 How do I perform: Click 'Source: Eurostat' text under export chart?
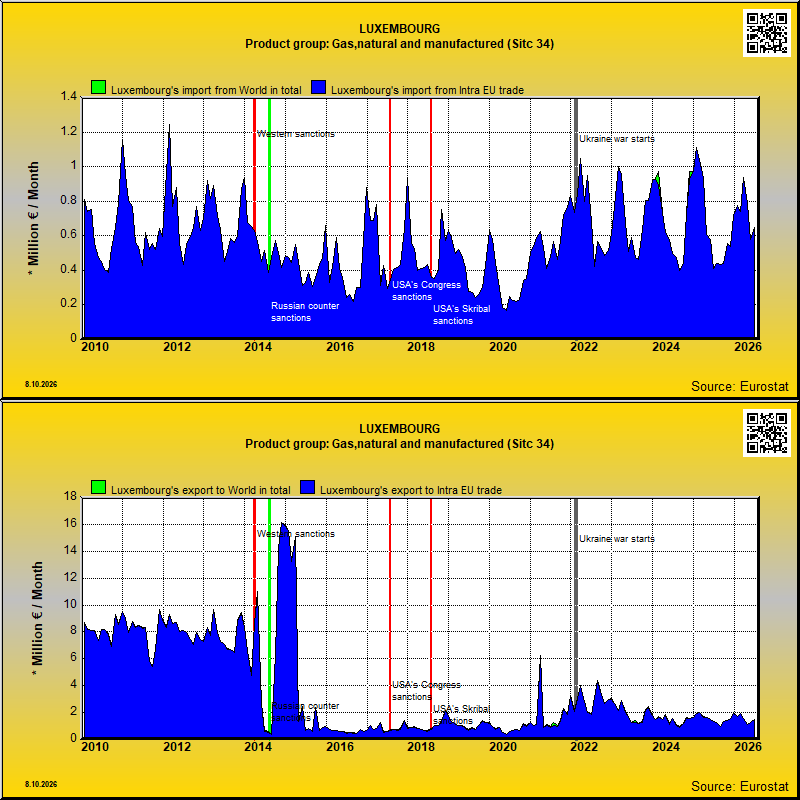tap(740, 786)
